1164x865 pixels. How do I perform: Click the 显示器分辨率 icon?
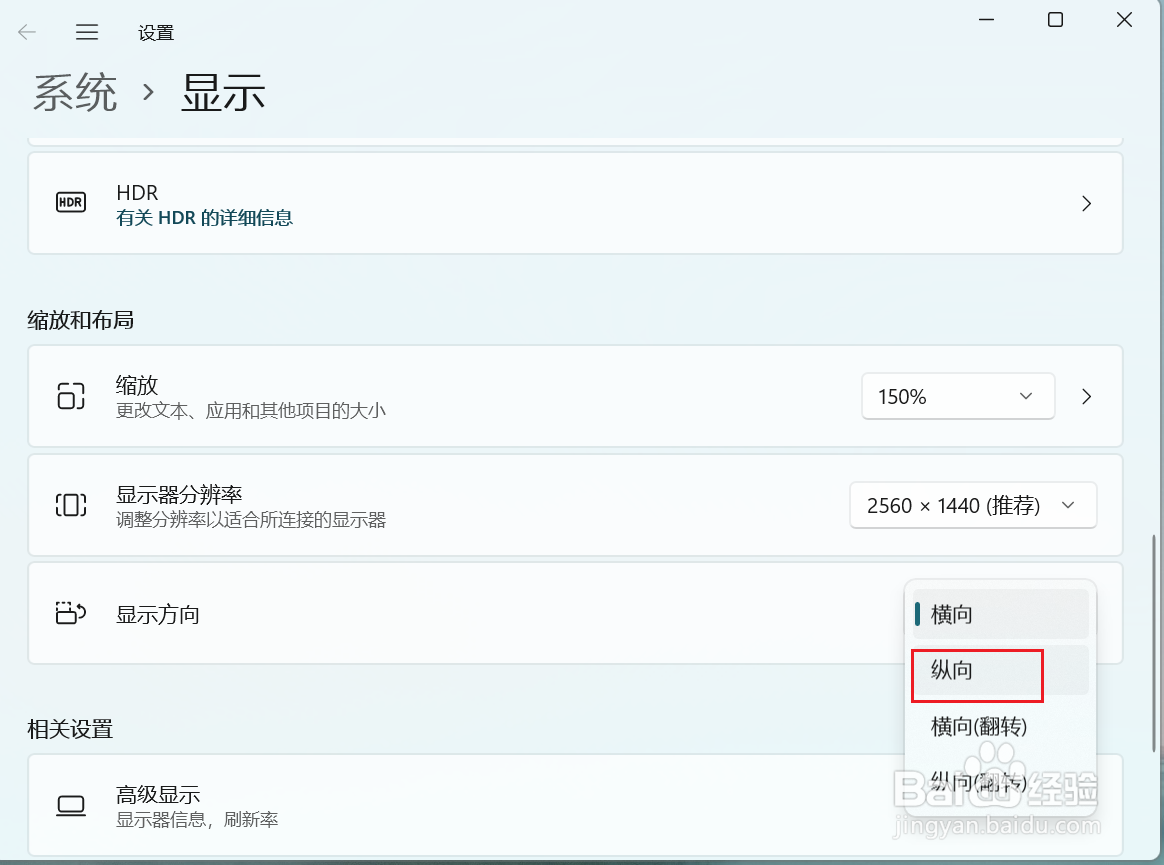tap(70, 505)
